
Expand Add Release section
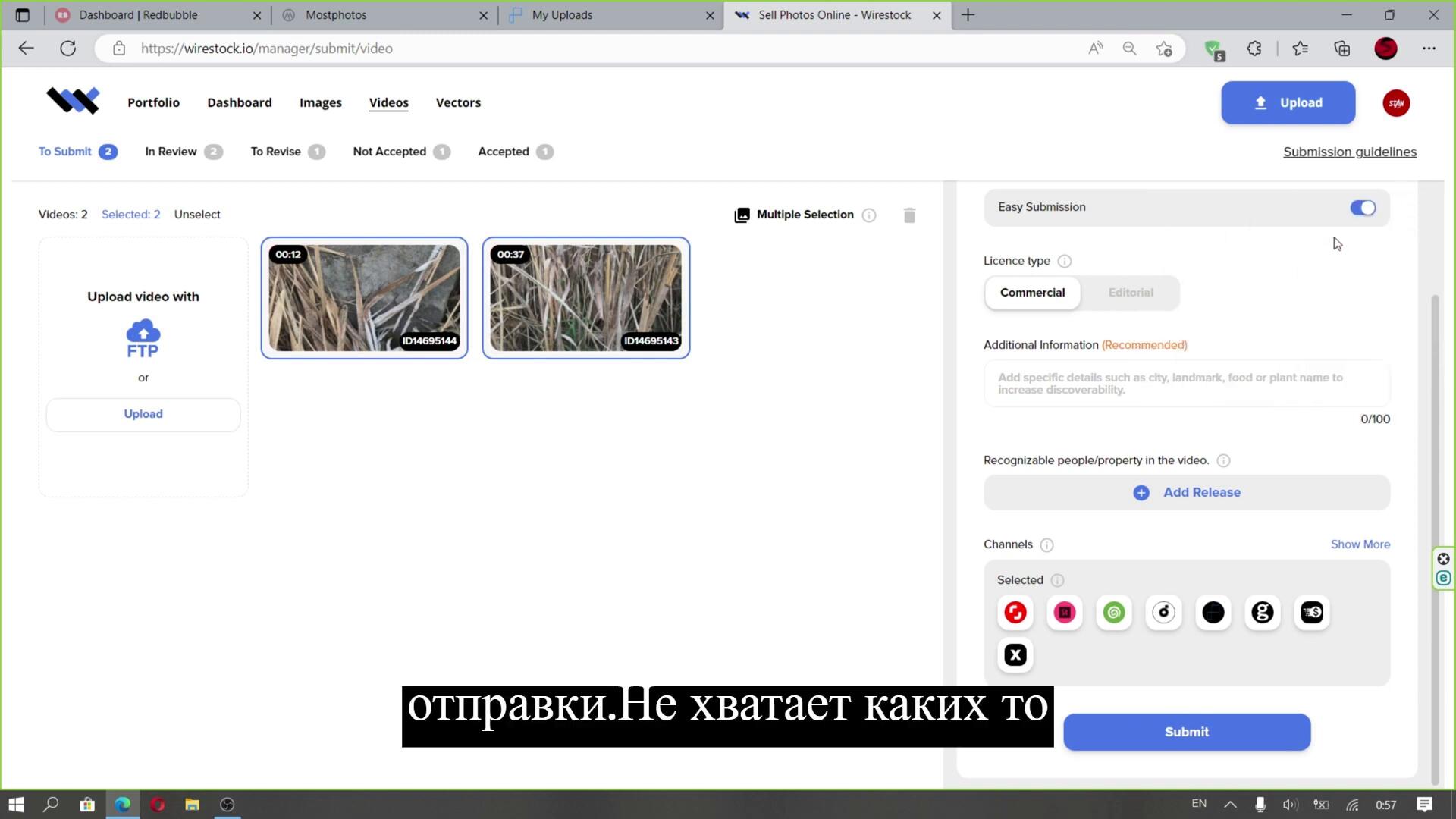pyautogui.click(x=1187, y=493)
